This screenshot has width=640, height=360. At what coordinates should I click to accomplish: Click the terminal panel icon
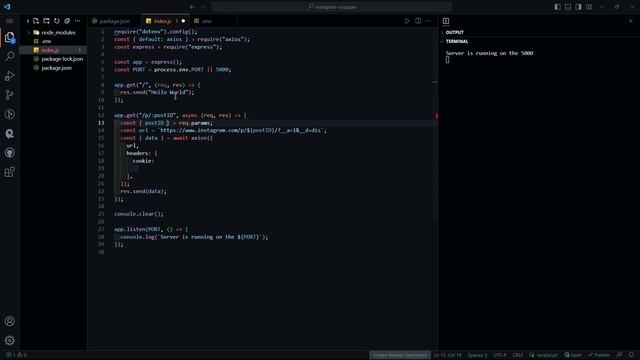coord(446,21)
